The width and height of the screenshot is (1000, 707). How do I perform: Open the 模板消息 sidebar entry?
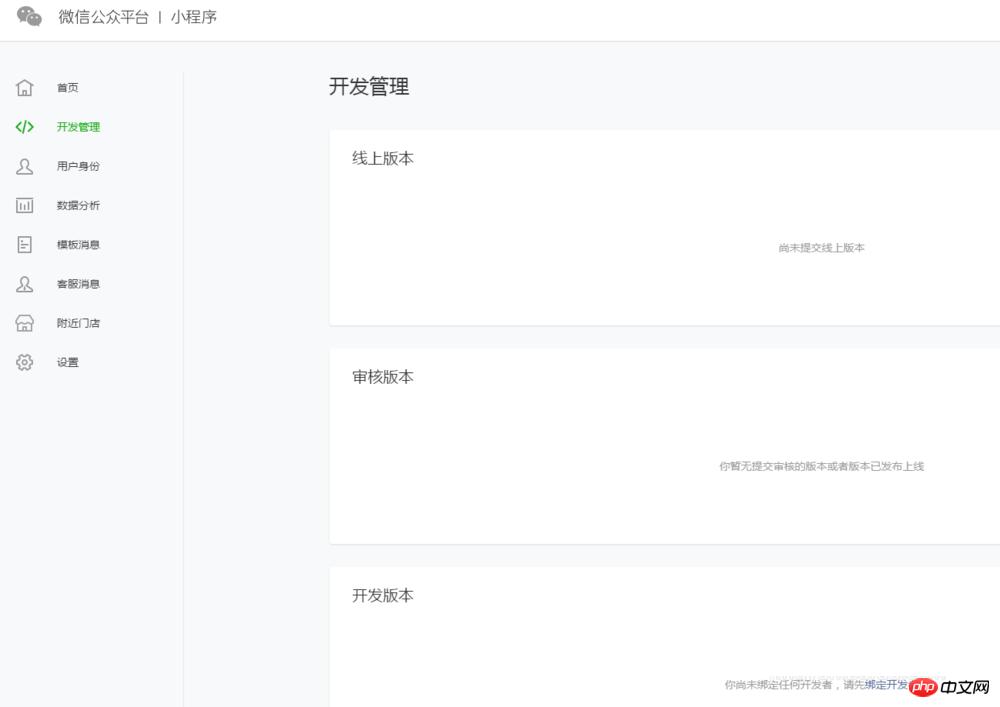78,245
